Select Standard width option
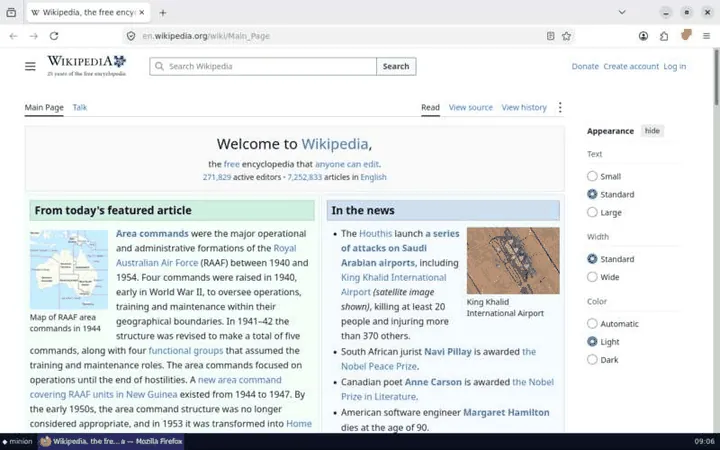The image size is (720, 450). pos(592,259)
